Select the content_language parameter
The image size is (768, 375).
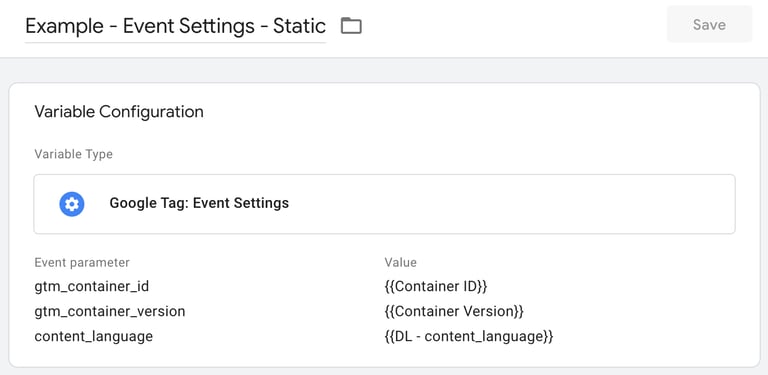point(94,337)
